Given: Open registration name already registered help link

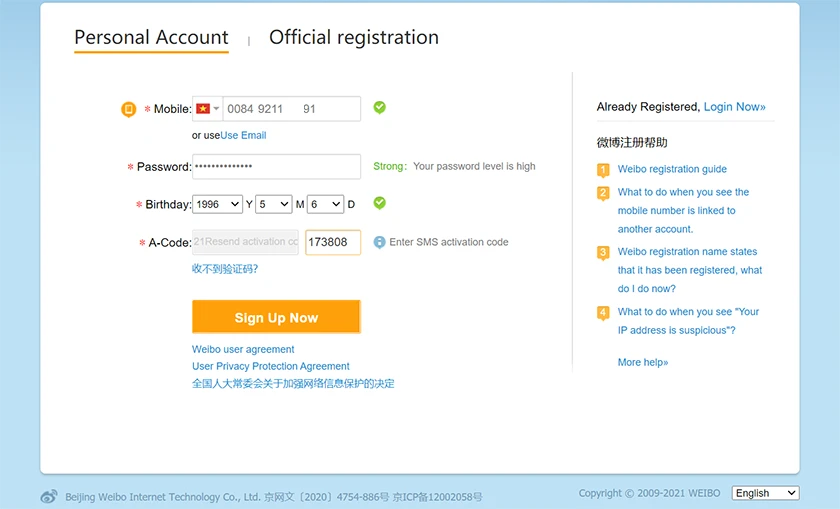Looking at the screenshot, I should (x=689, y=270).
